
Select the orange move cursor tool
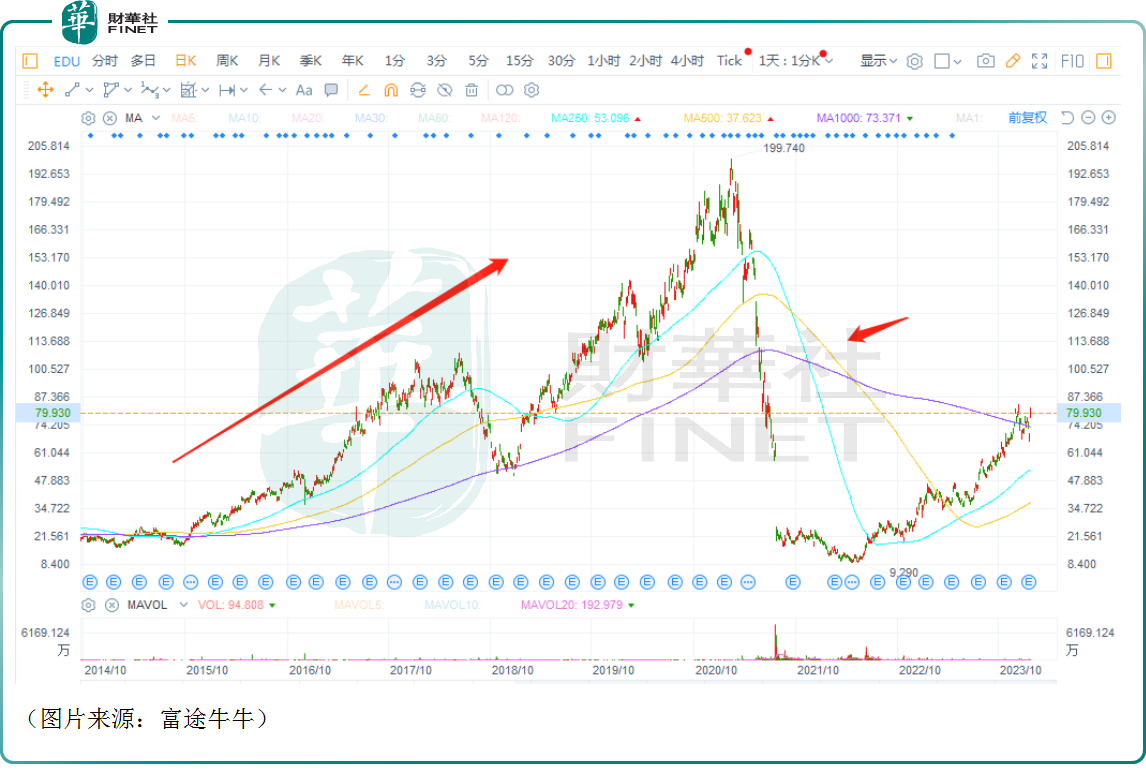pyautogui.click(x=45, y=90)
